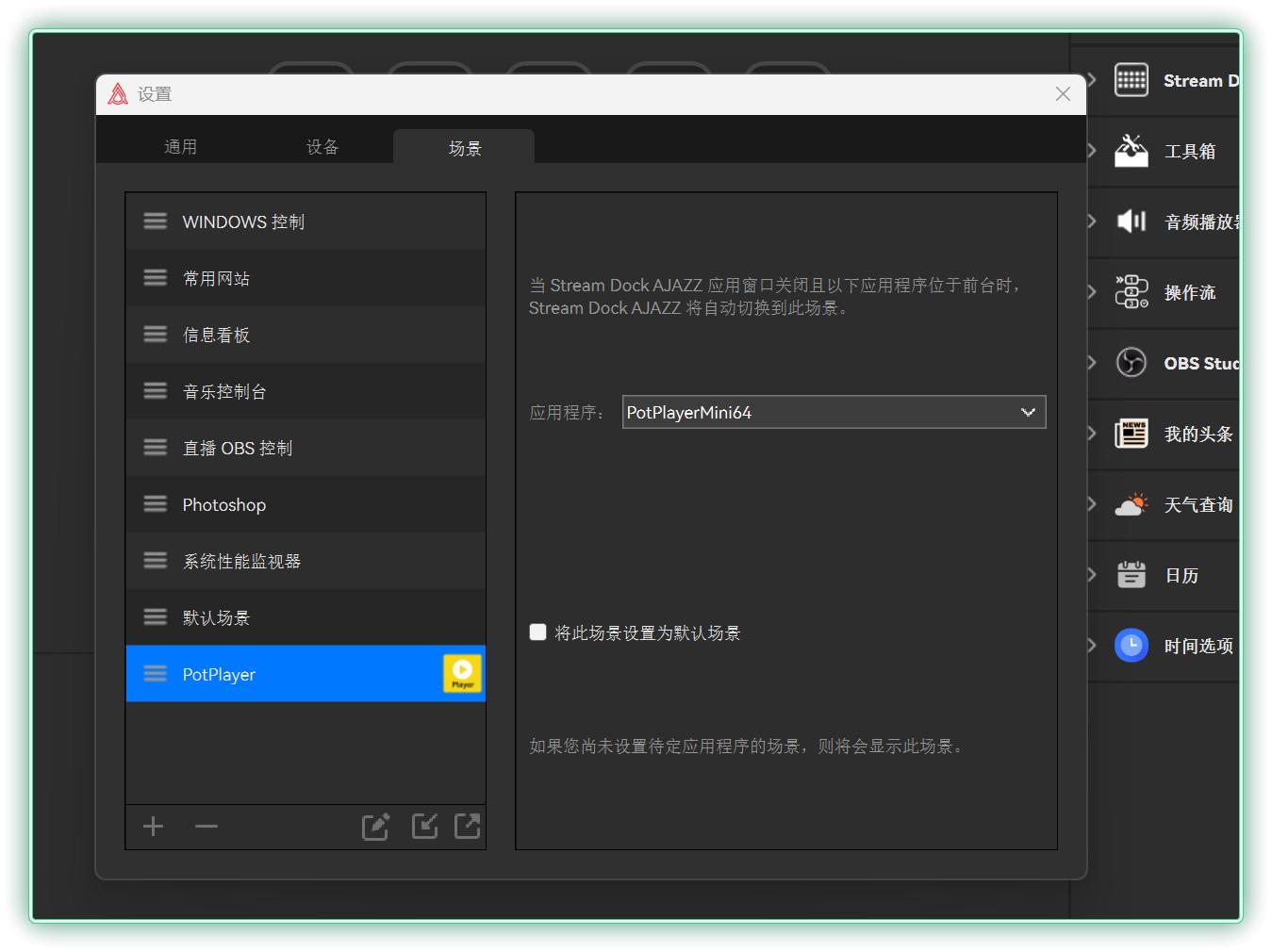Screen dimensions: 1272x952
Task: Open the 时间选项 category label
Action: coord(1198,646)
